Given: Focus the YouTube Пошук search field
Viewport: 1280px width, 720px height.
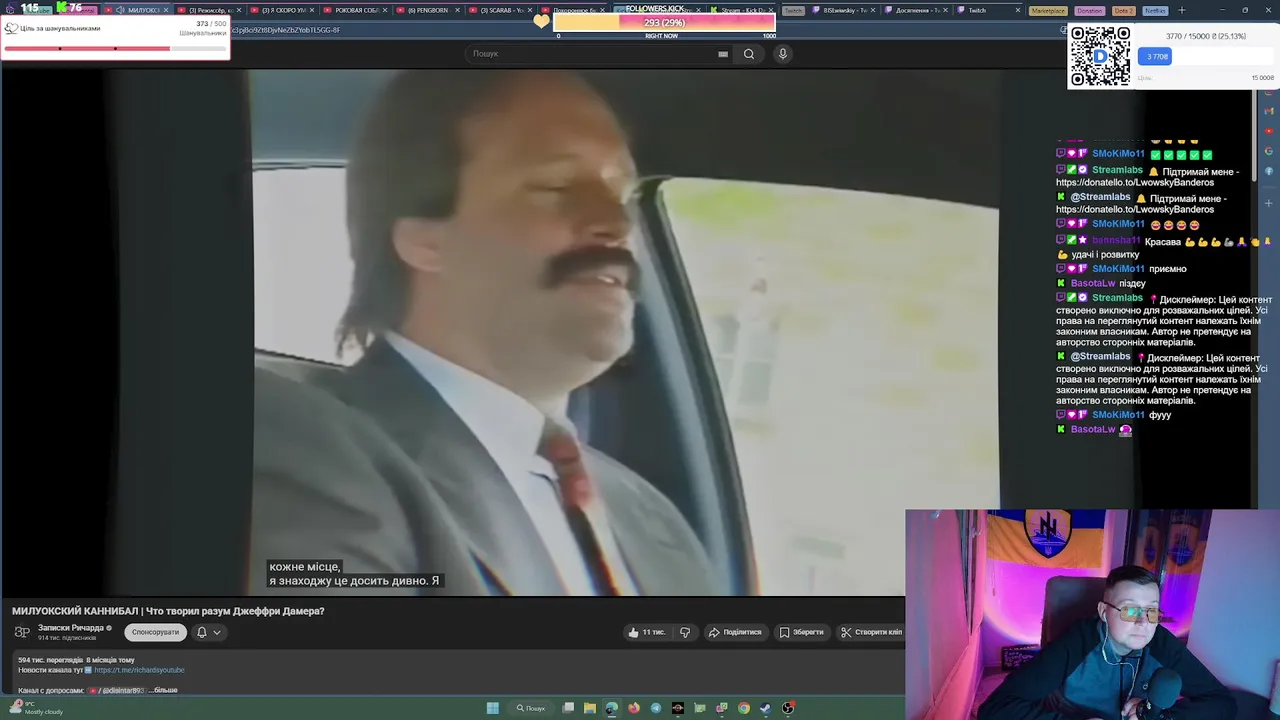Looking at the screenshot, I should click(x=590, y=54).
